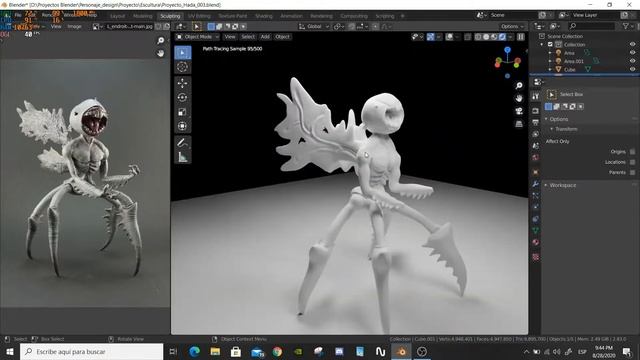Open the Active Tool properties tab
The image size is (640, 360).
(x=536, y=96)
